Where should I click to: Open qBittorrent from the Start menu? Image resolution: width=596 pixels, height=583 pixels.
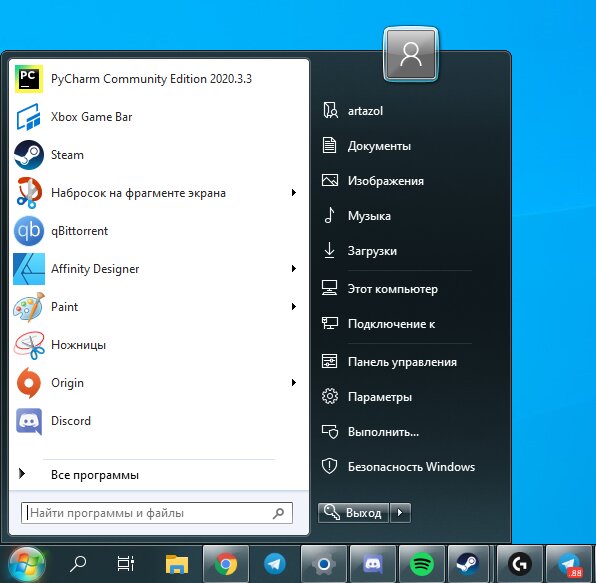159,231
